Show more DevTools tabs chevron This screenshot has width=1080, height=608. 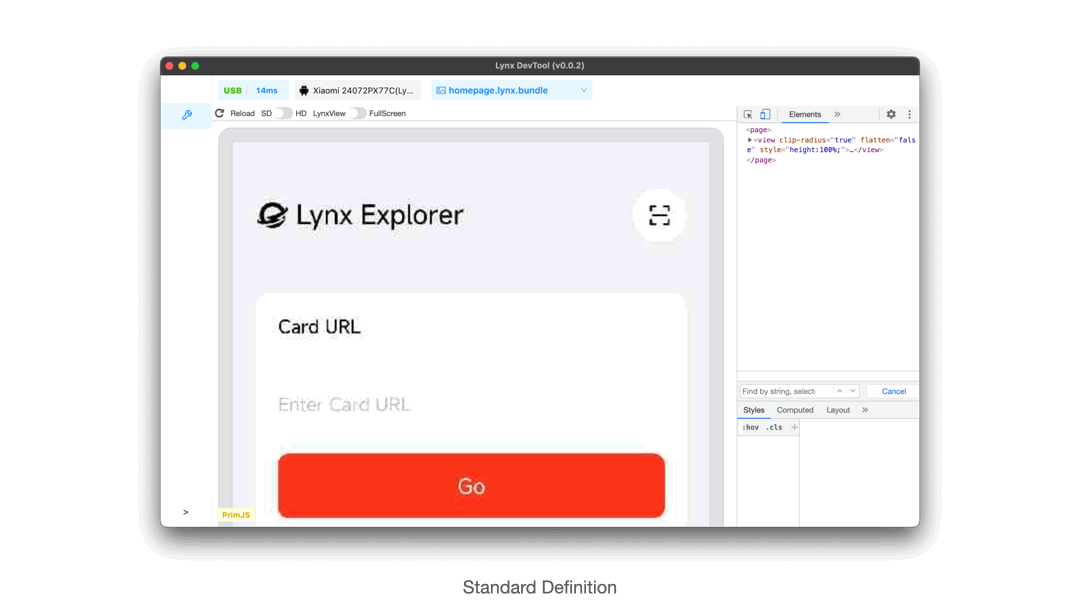click(838, 114)
